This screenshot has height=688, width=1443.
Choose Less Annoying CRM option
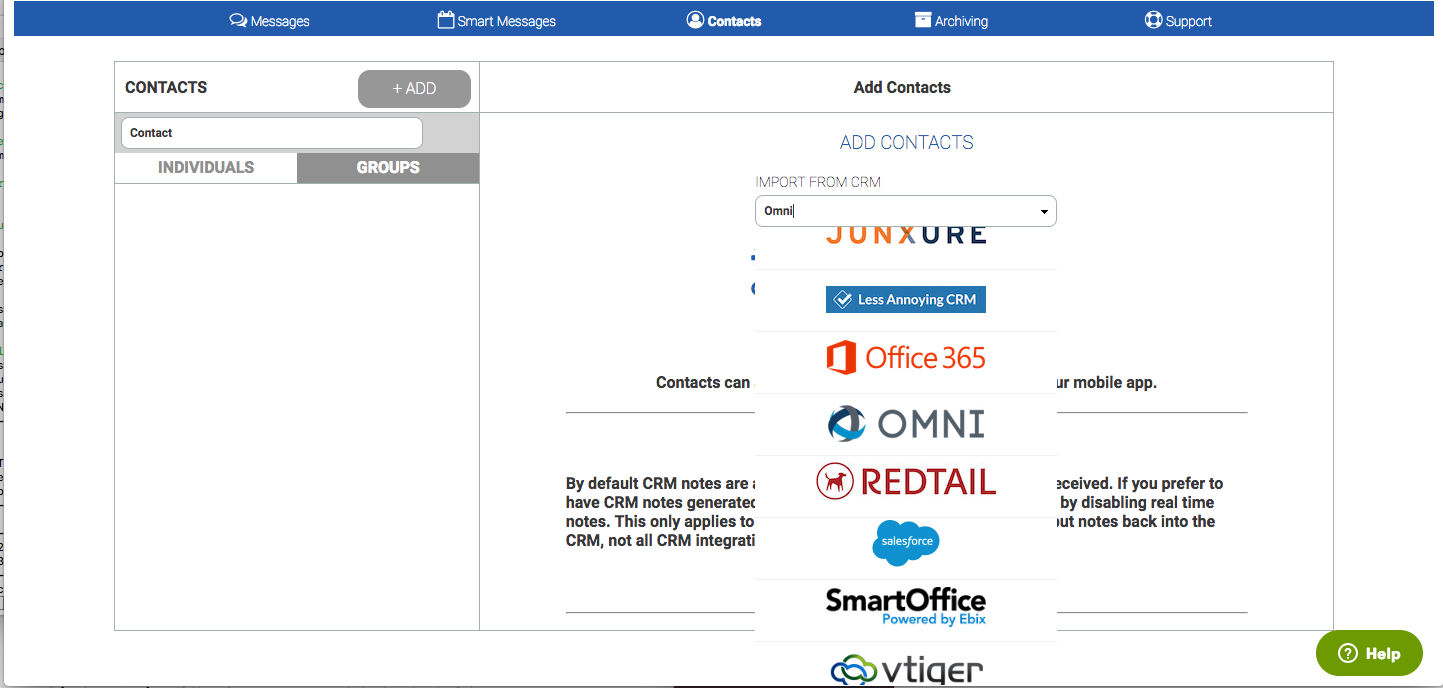[x=906, y=300]
